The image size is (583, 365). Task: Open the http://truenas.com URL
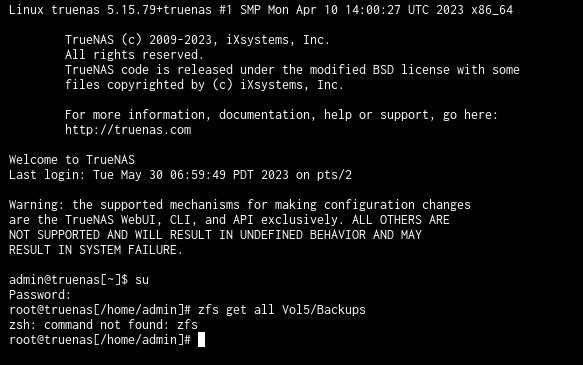(x=128, y=130)
